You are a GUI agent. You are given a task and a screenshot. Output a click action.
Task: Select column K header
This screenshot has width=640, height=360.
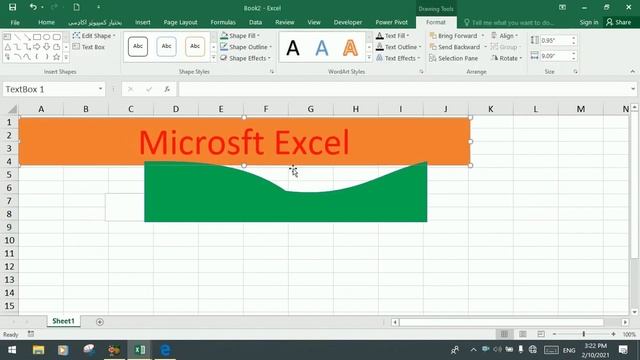(491, 109)
